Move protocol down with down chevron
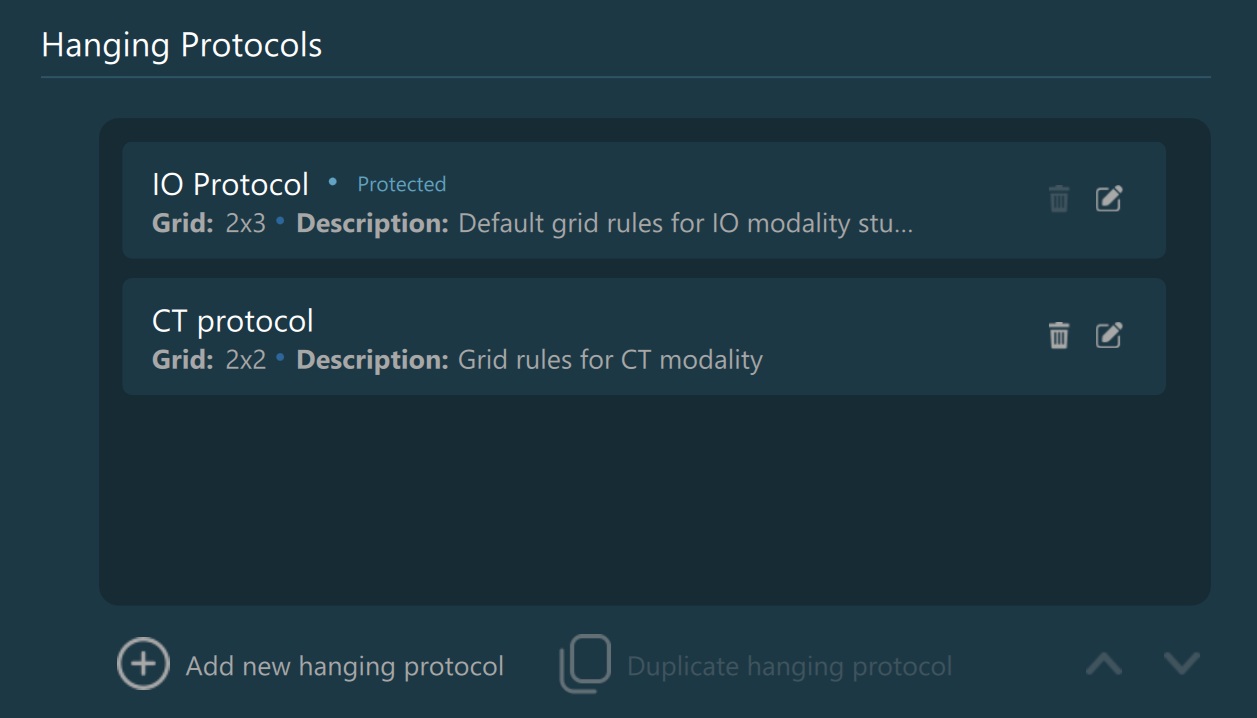This screenshot has width=1257, height=718. [1182, 664]
